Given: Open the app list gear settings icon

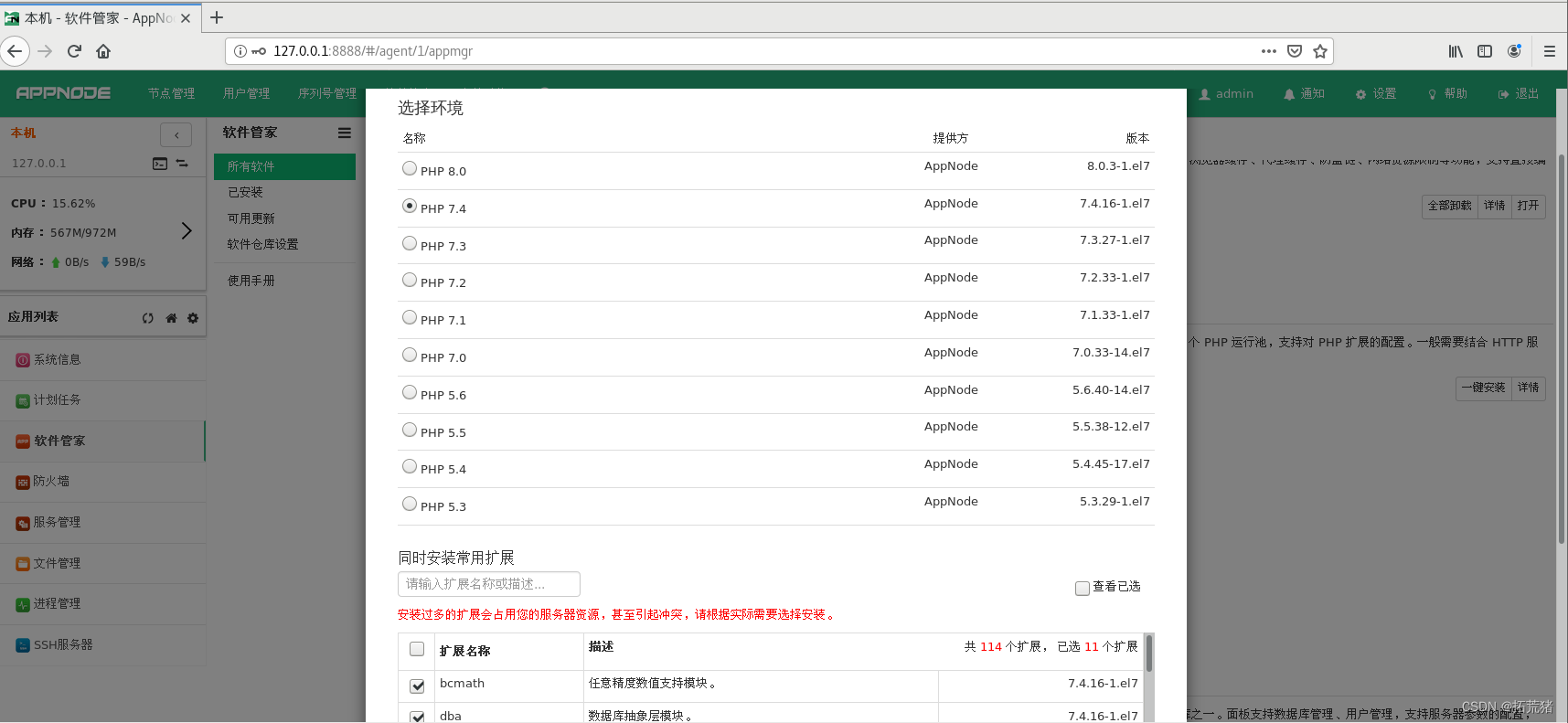Looking at the screenshot, I should pos(193,318).
